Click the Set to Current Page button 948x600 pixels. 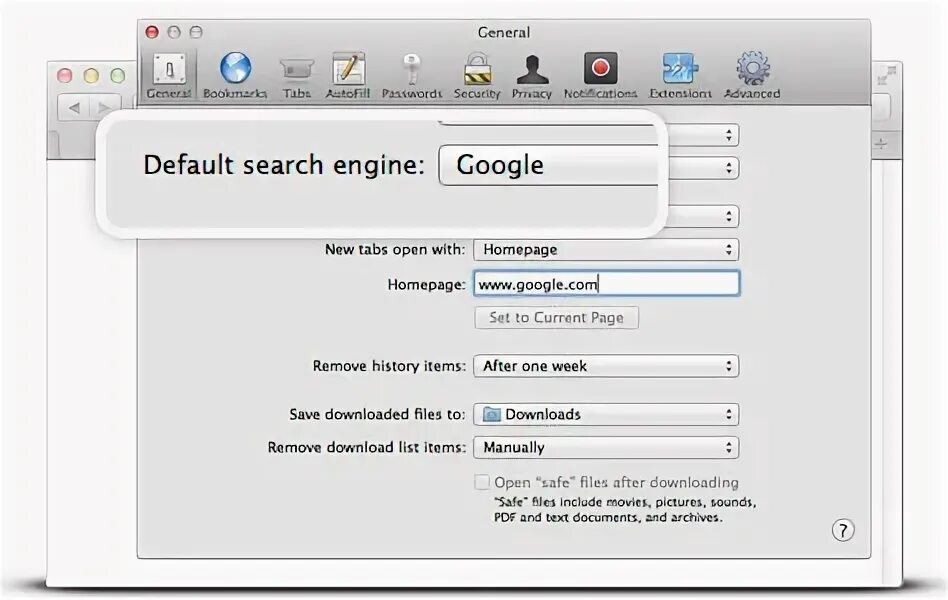(556, 318)
